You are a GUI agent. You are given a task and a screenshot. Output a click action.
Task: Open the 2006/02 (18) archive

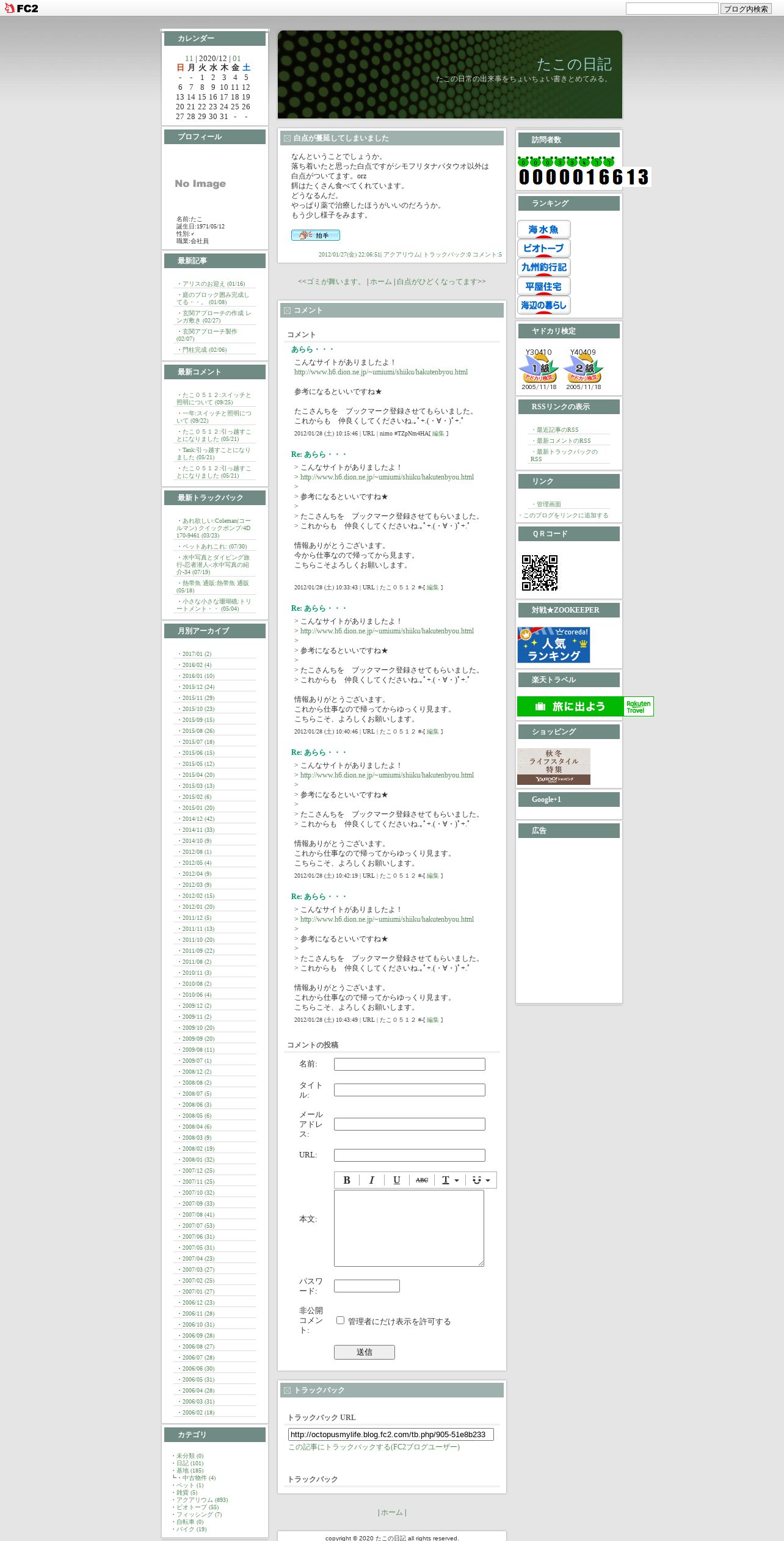click(198, 1413)
